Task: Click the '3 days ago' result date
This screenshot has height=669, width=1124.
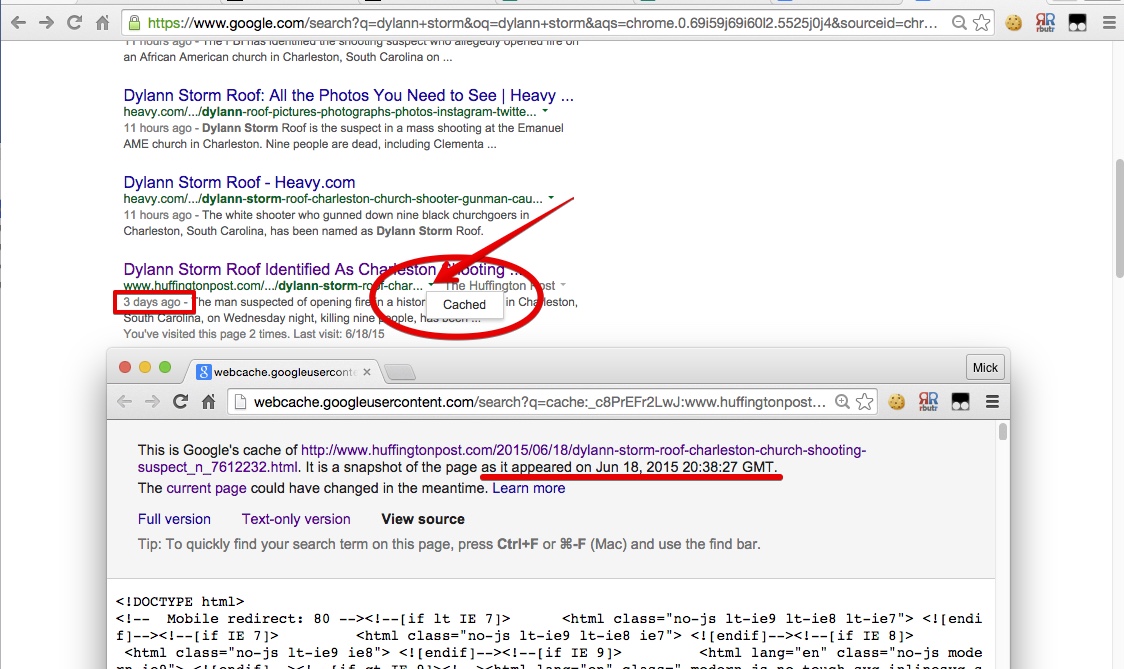Action: click(x=152, y=302)
